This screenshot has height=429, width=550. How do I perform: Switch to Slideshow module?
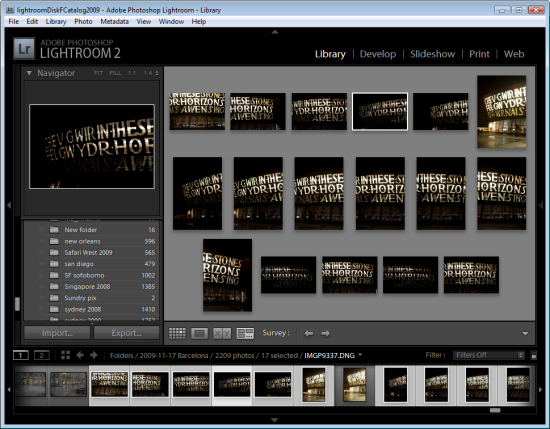[x=432, y=54]
